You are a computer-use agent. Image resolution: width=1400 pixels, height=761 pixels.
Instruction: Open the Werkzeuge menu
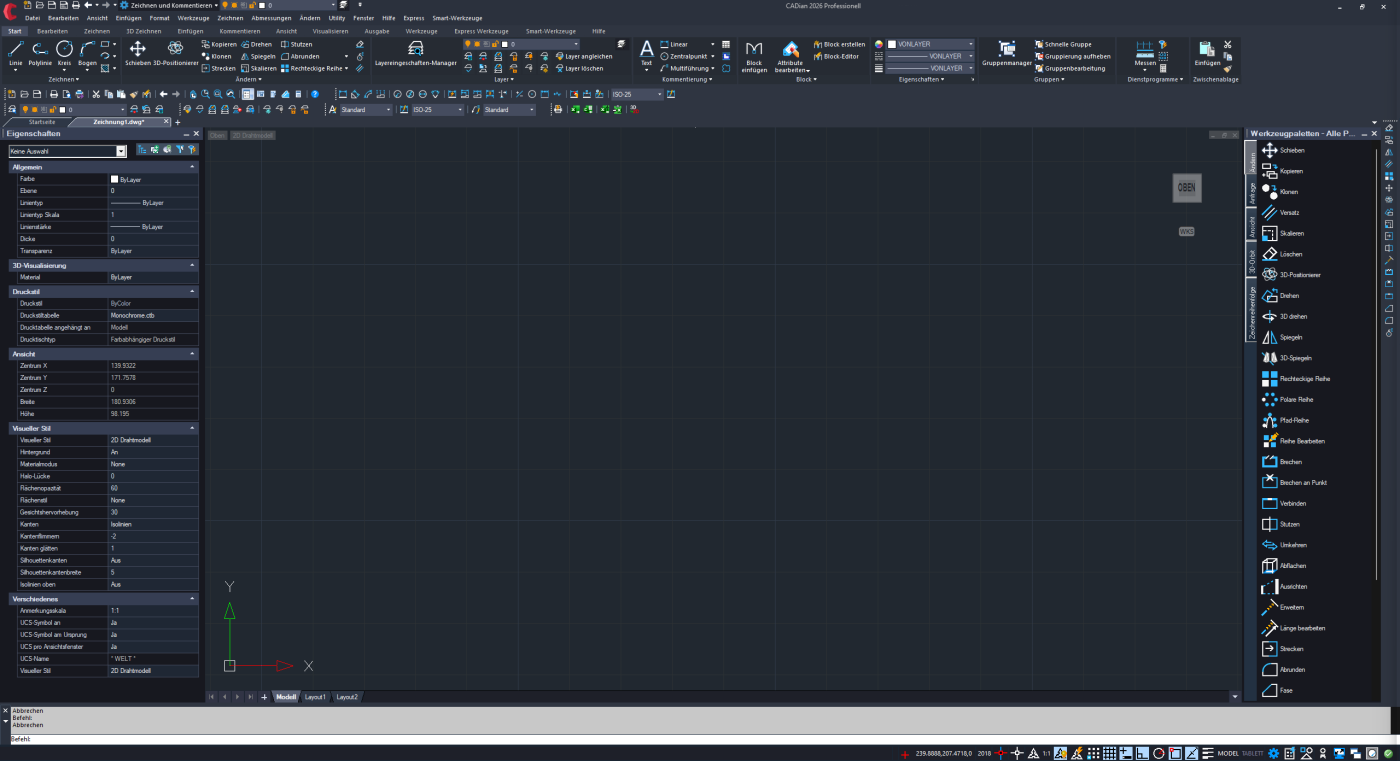[193, 18]
